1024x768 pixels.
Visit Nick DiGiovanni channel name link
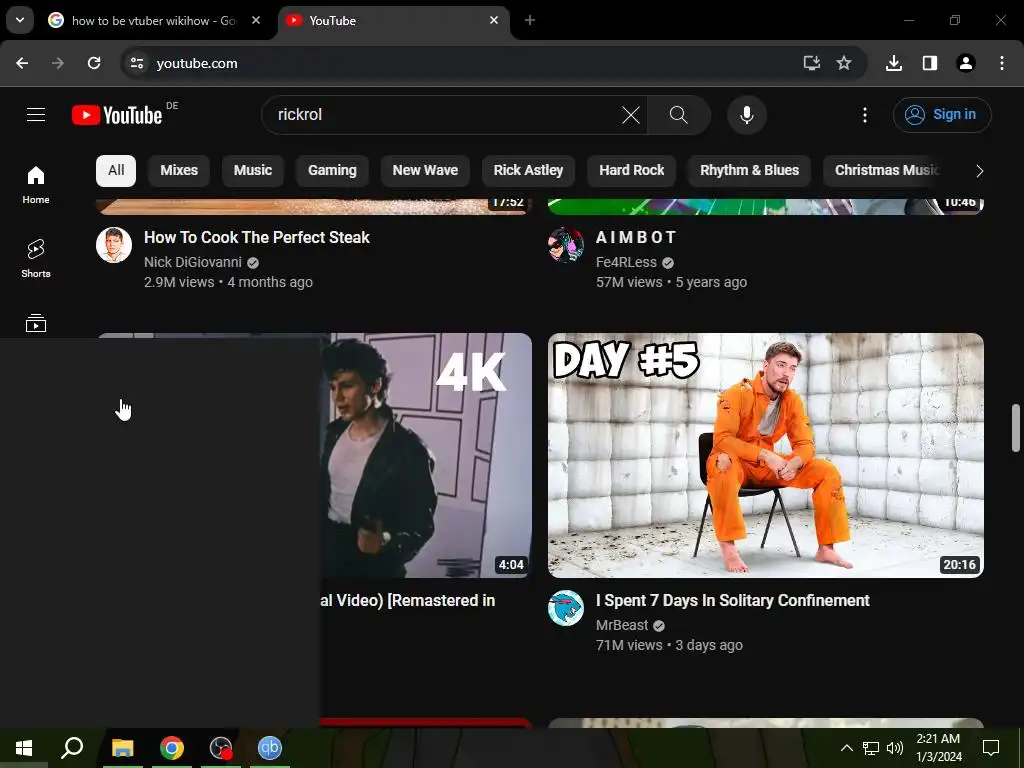click(193, 262)
